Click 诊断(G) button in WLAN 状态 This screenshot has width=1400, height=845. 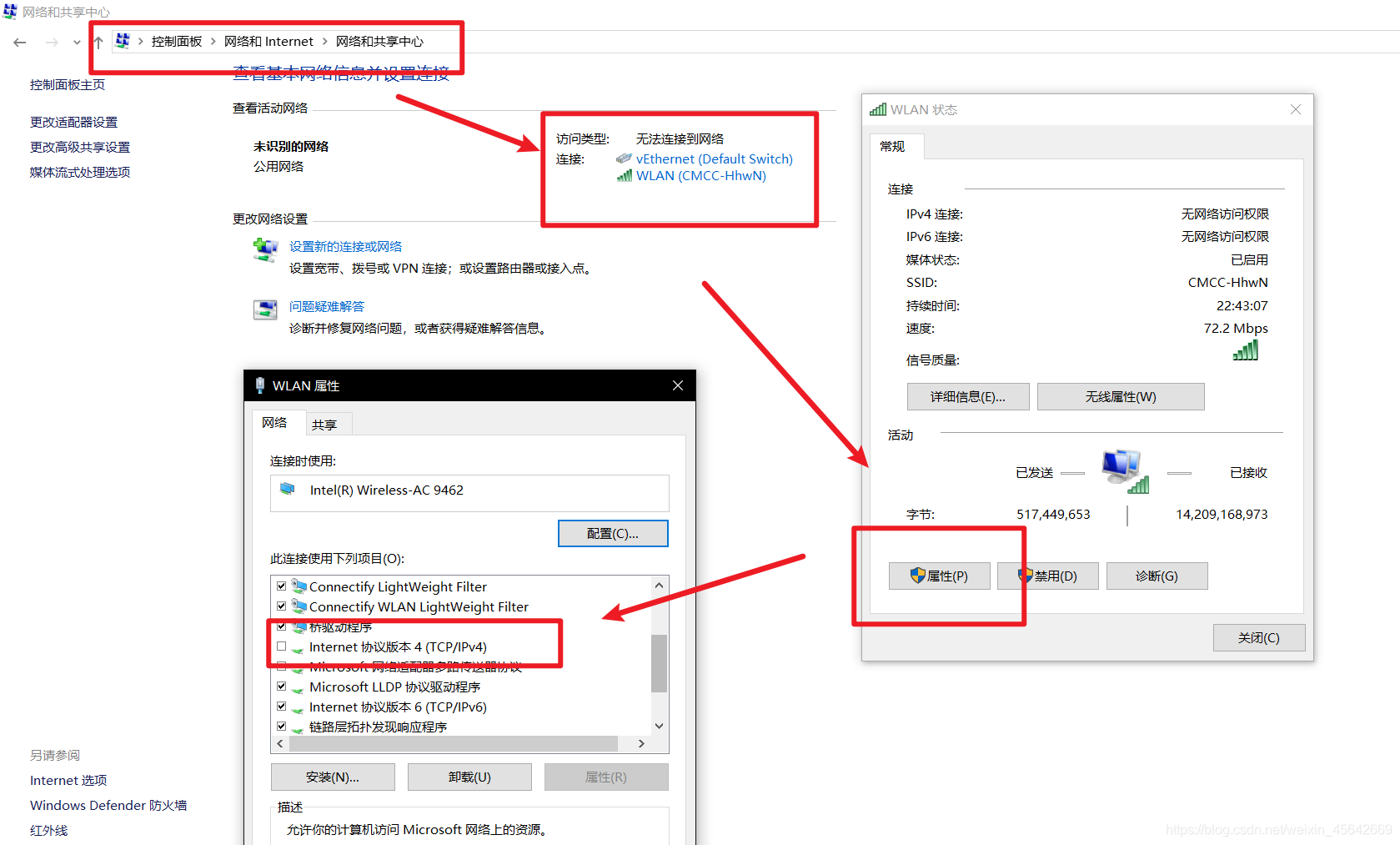click(x=1157, y=576)
